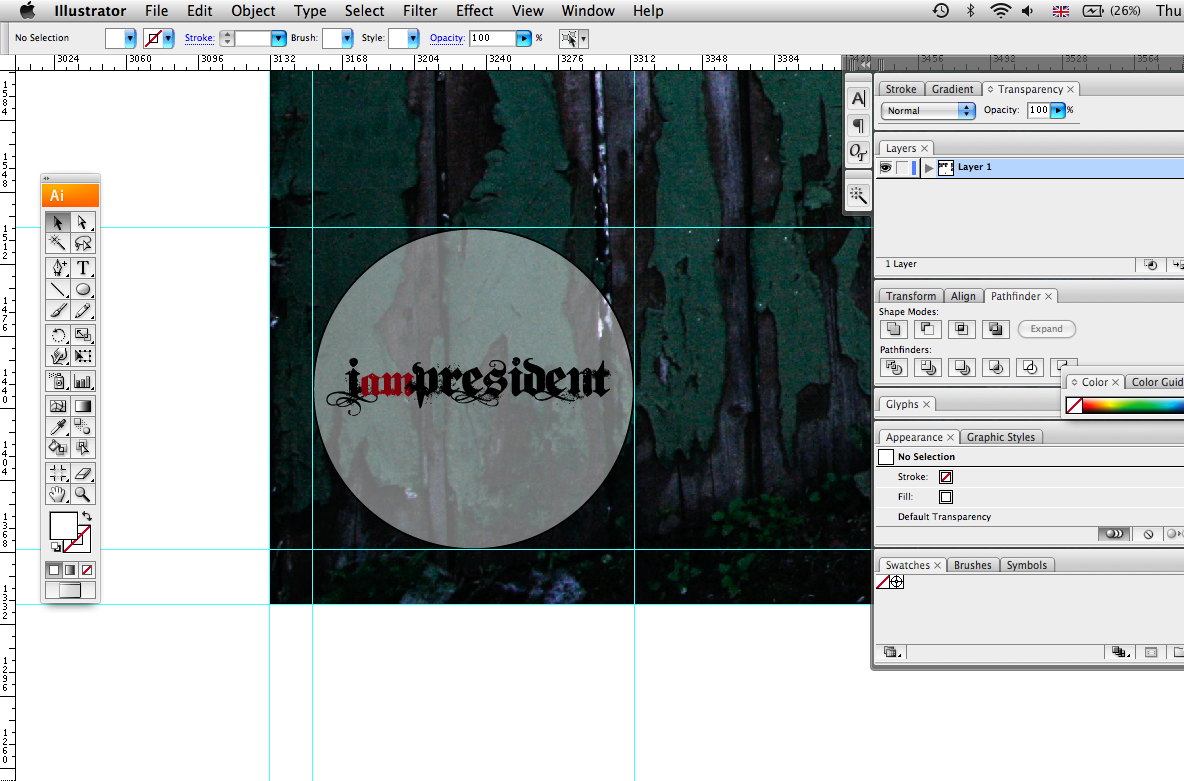Select the Column Graph tool
The height and width of the screenshot is (781, 1184).
82,381
